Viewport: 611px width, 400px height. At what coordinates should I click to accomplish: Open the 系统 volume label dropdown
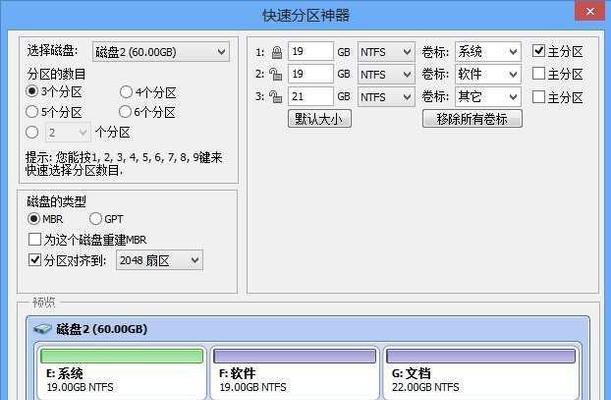pyautogui.click(x=488, y=52)
